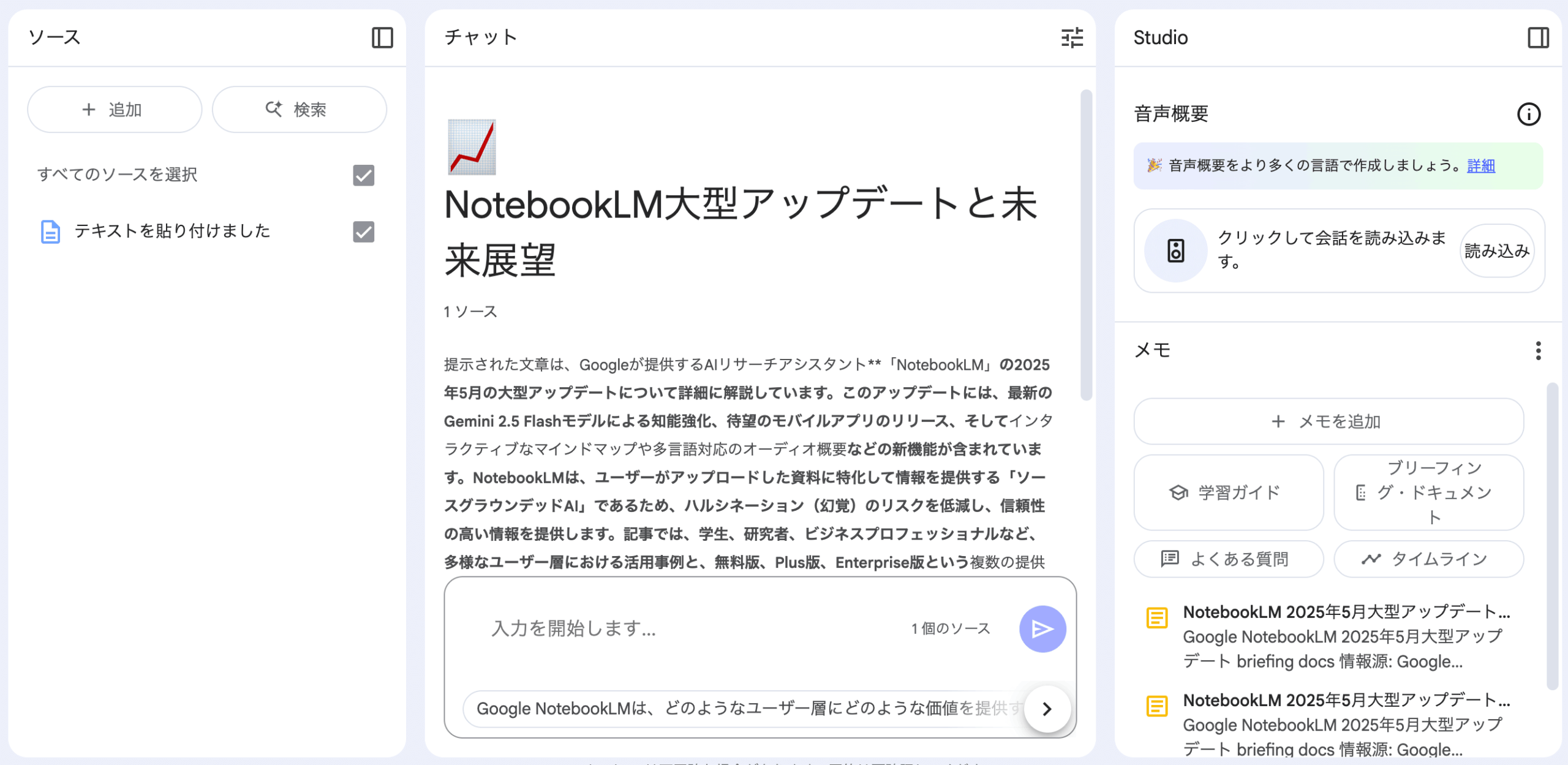Open the メモ three-dot options menu
Image resolution: width=1568 pixels, height=765 pixels.
(1538, 351)
